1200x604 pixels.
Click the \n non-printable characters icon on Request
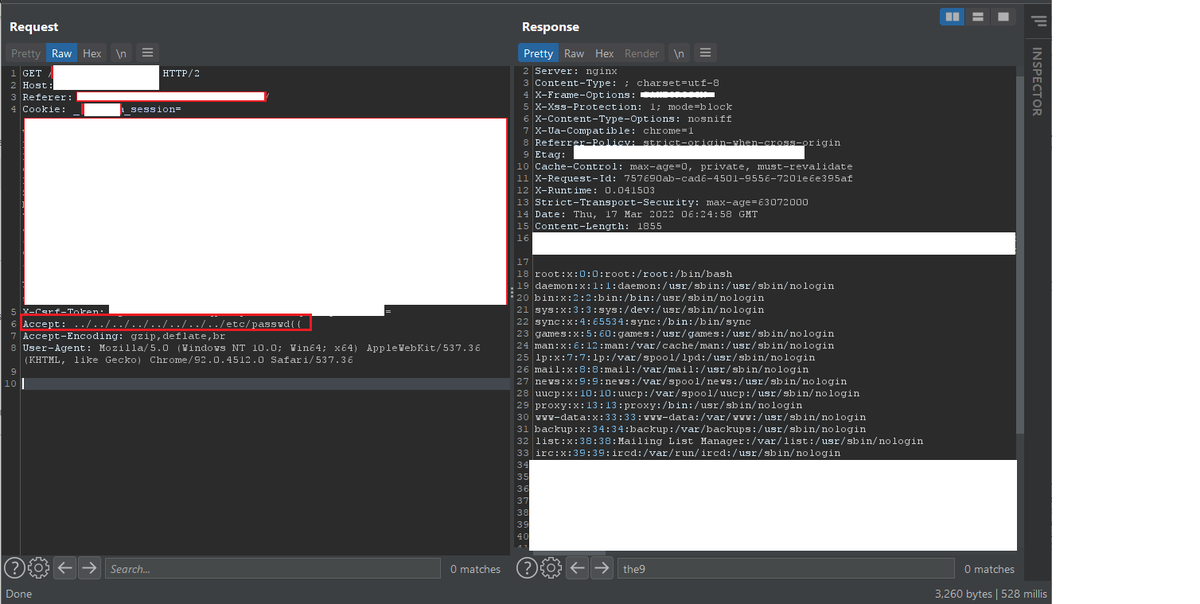(x=120, y=52)
